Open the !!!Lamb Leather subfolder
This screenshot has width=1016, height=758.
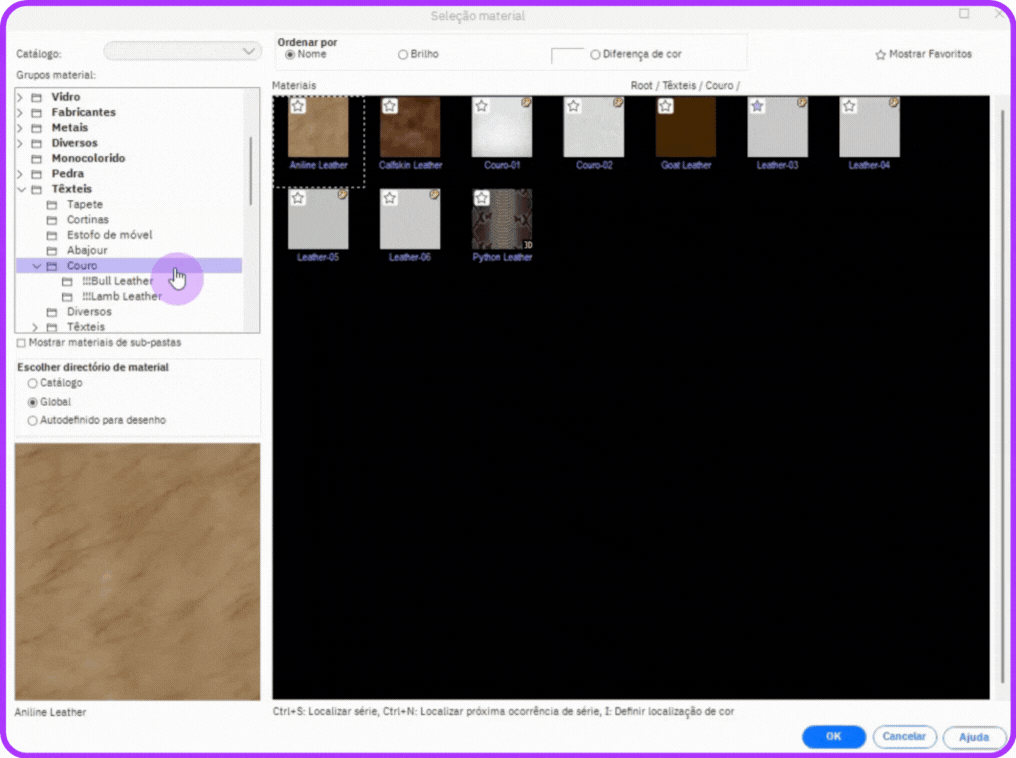pos(121,297)
